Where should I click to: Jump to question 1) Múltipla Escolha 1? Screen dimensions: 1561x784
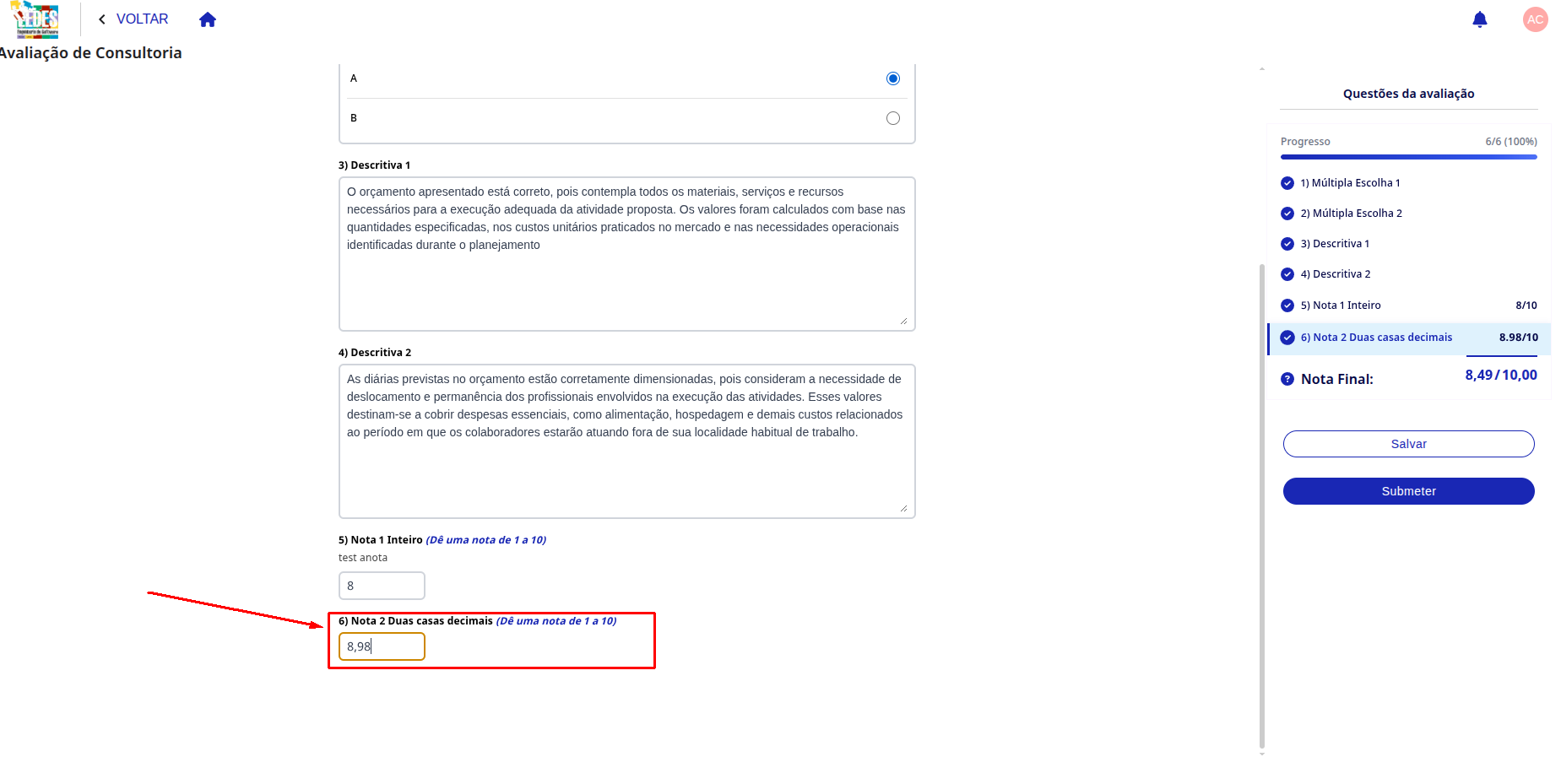coord(1350,183)
